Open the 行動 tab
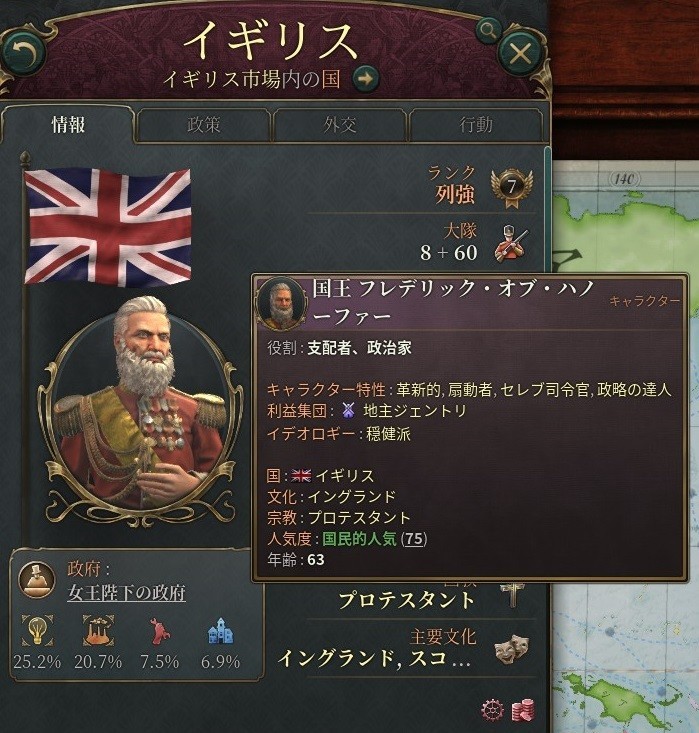The image size is (699, 733). click(x=476, y=125)
